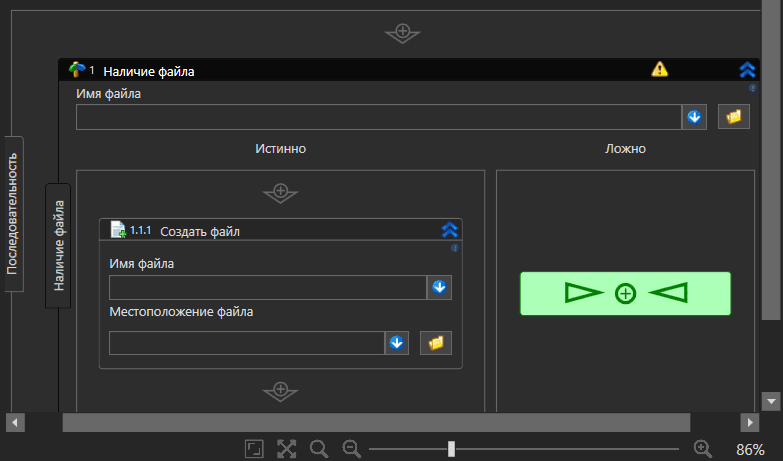Click the Наличие файла step title
The width and height of the screenshot is (783, 461).
pyautogui.click(x=149, y=71)
